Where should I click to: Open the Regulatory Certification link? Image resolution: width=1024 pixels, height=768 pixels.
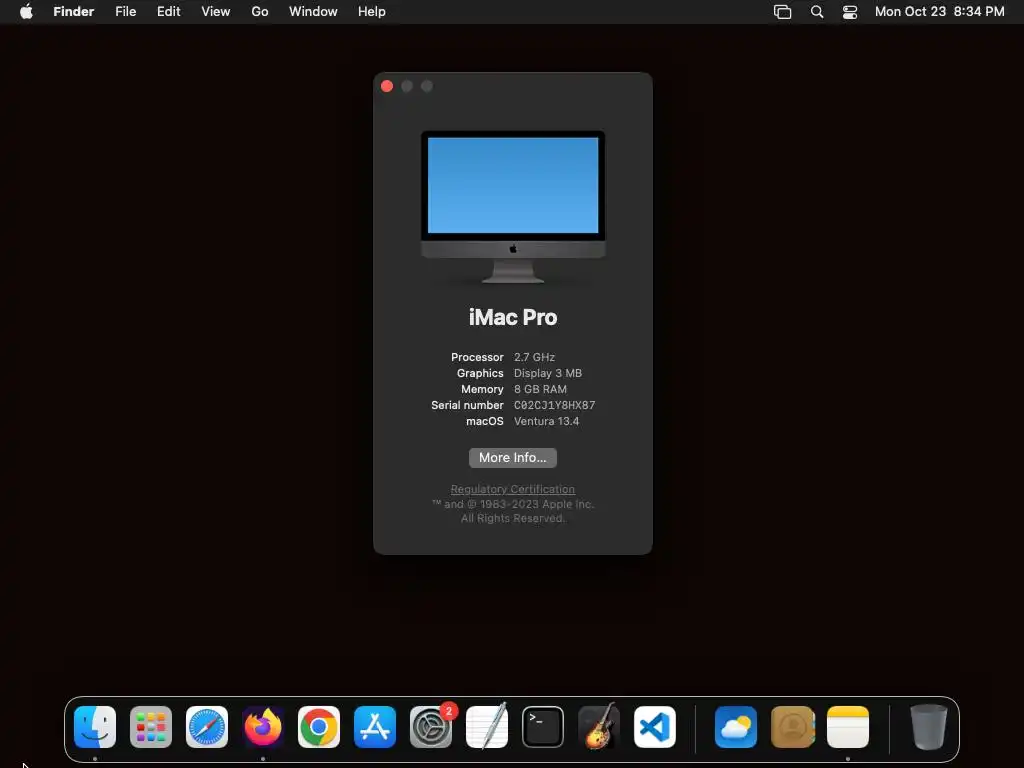(513, 489)
